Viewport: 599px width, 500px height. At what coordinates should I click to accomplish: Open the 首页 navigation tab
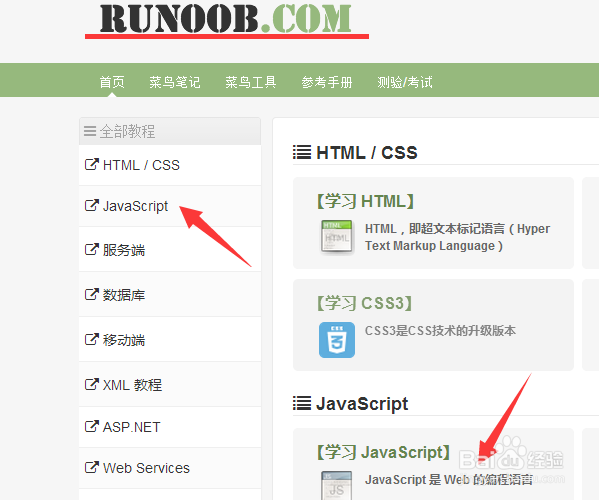click(112, 82)
